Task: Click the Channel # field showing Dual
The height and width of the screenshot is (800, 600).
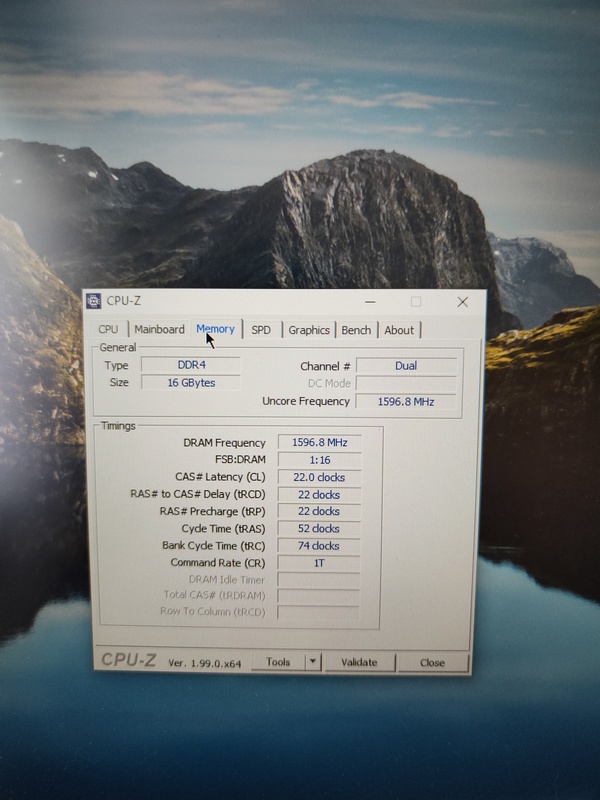Action: tap(406, 366)
